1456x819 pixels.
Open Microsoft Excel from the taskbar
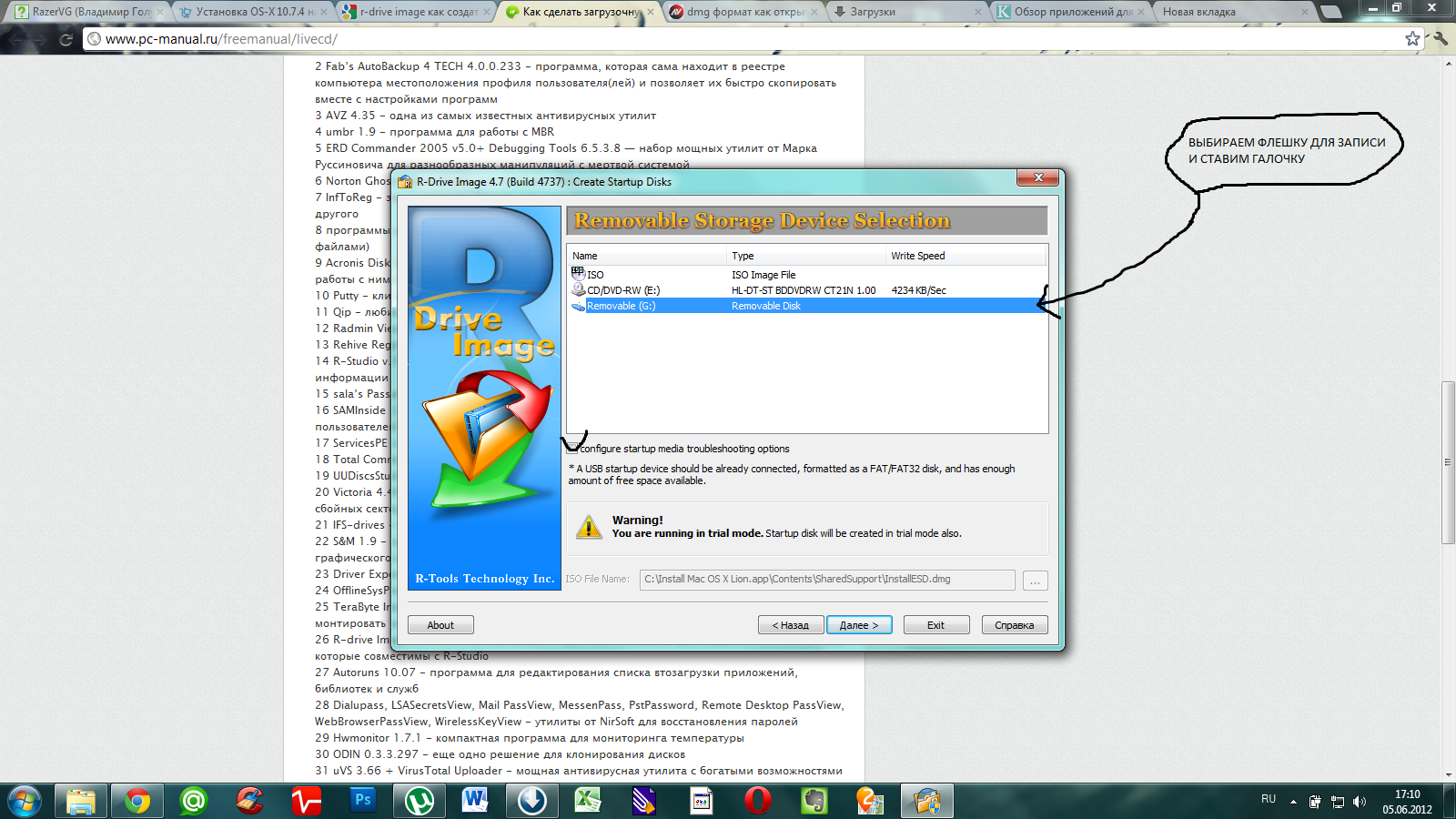588,801
